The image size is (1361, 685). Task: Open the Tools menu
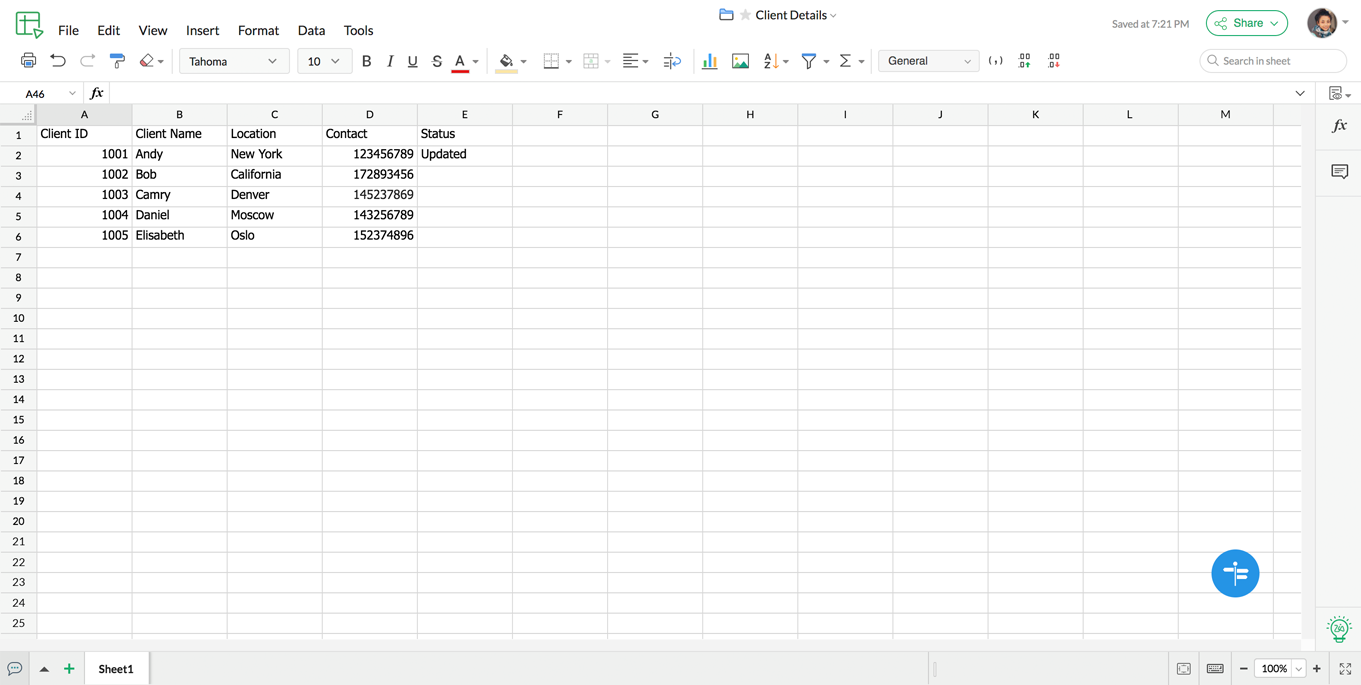click(x=358, y=31)
